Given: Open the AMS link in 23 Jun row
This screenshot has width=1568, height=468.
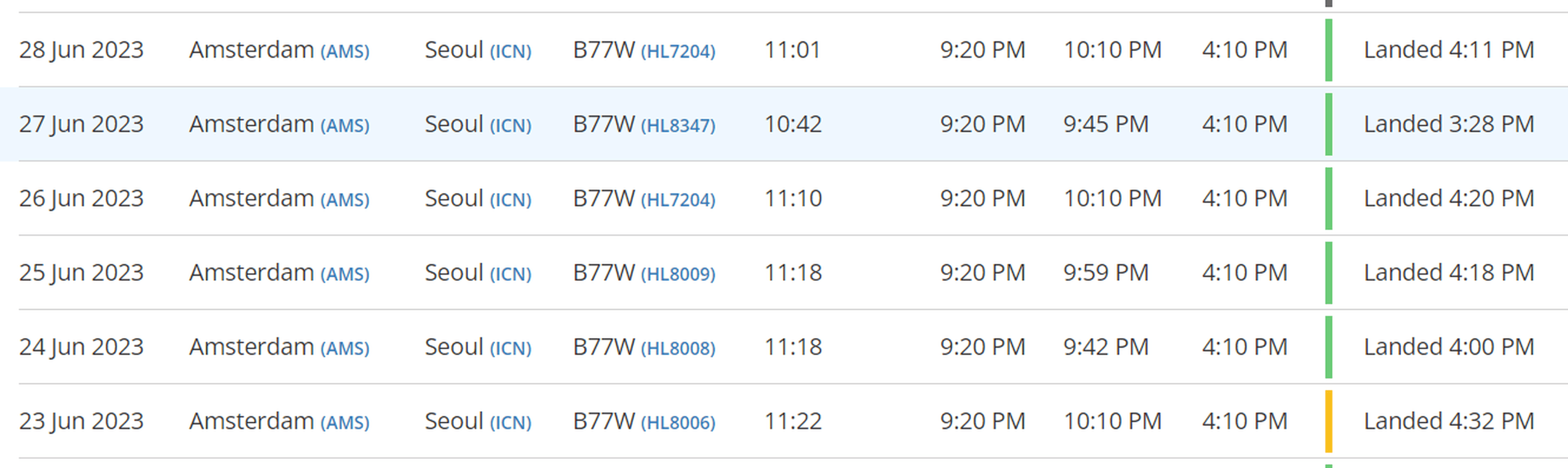Looking at the screenshot, I should [x=344, y=423].
